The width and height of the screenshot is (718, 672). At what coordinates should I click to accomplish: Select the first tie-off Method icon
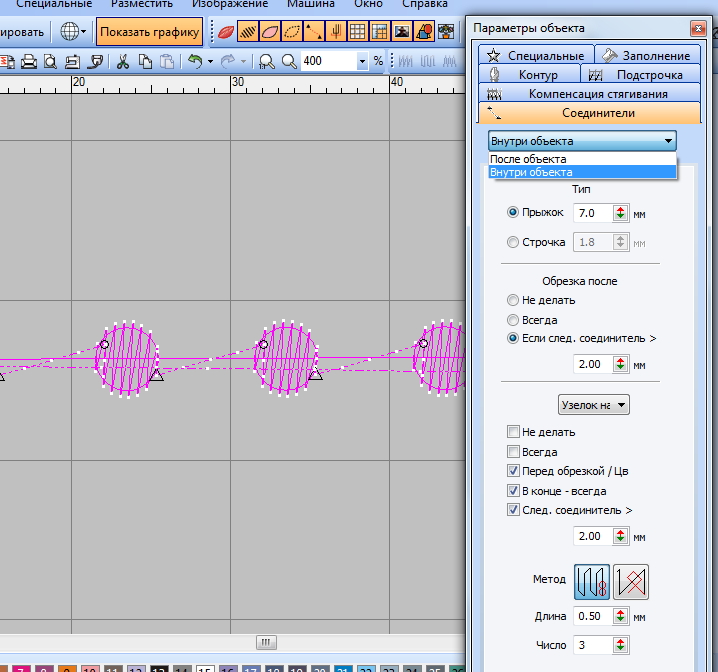coord(590,581)
